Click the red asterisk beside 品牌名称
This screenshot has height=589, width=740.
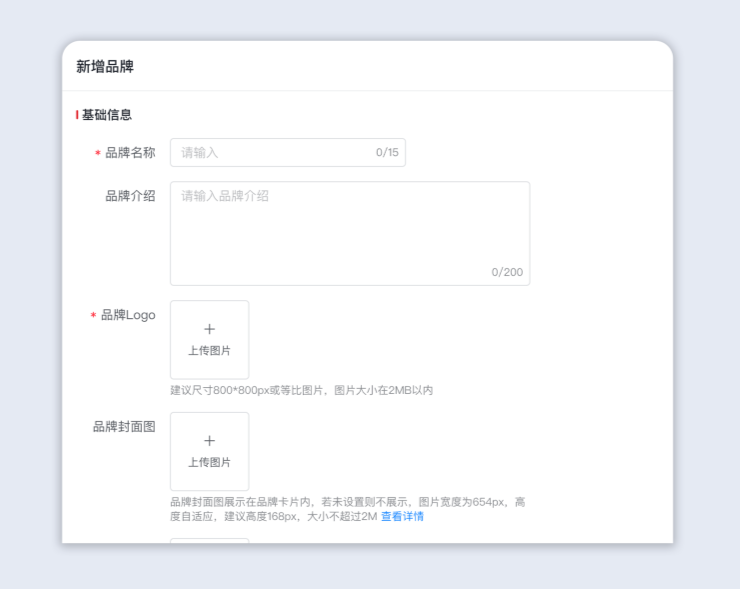coord(98,154)
